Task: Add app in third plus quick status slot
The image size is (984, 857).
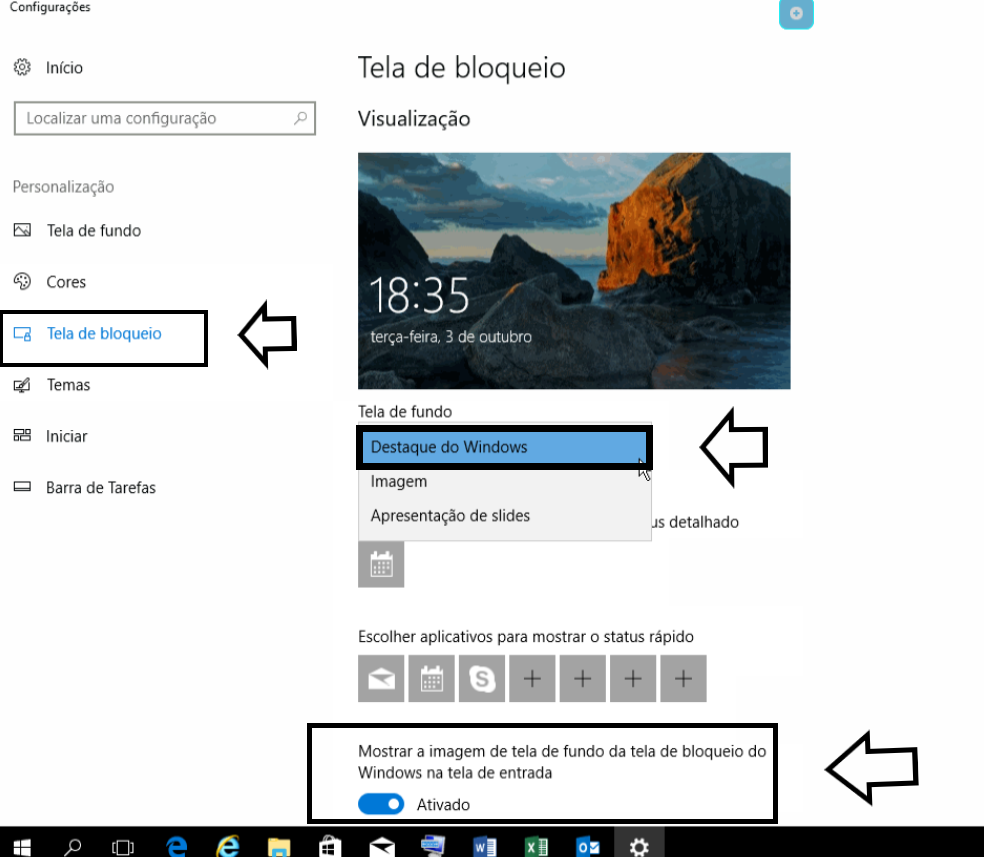Action: coord(633,679)
